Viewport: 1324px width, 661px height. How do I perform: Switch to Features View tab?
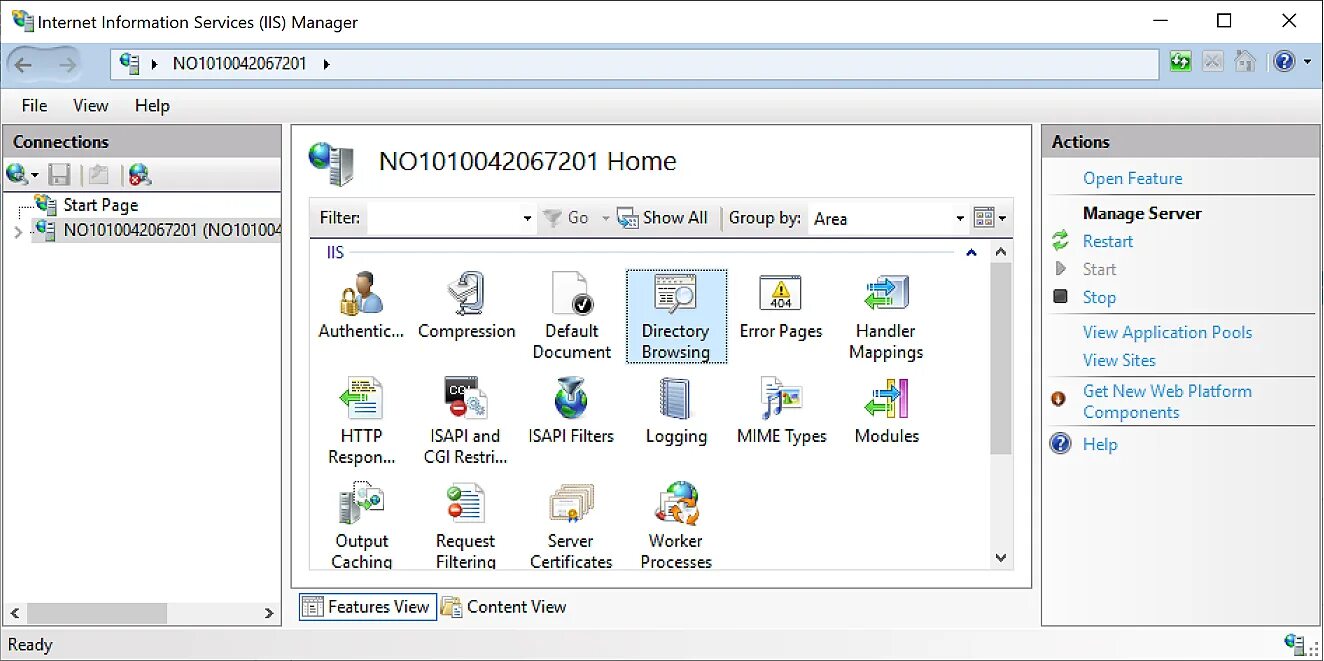coord(368,607)
